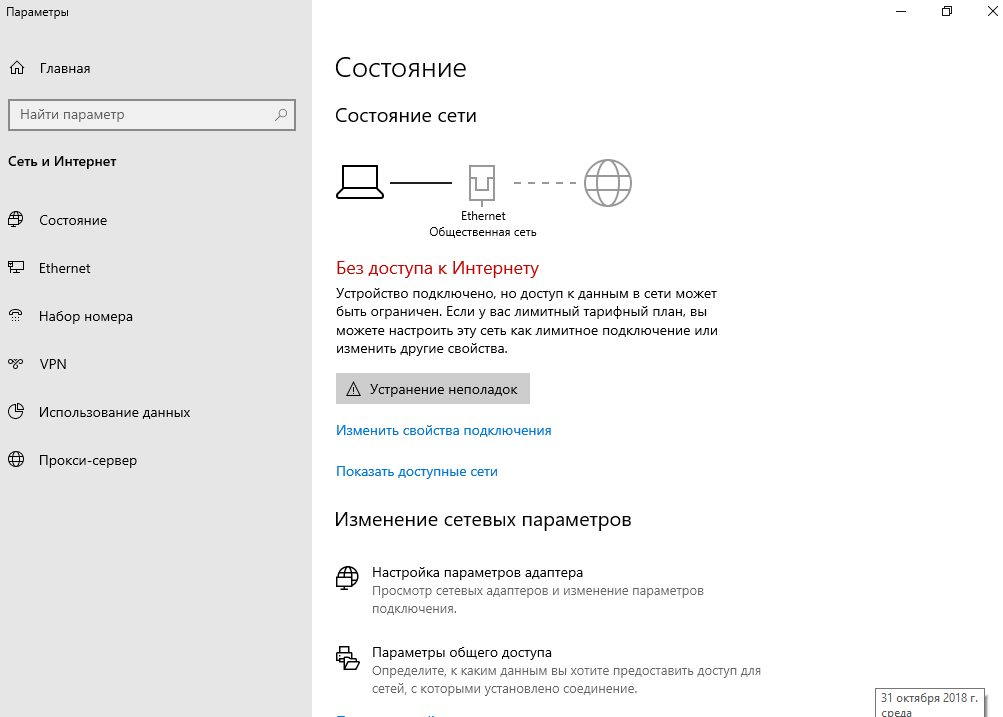Click the Устранение неполадок button

click(x=432, y=389)
